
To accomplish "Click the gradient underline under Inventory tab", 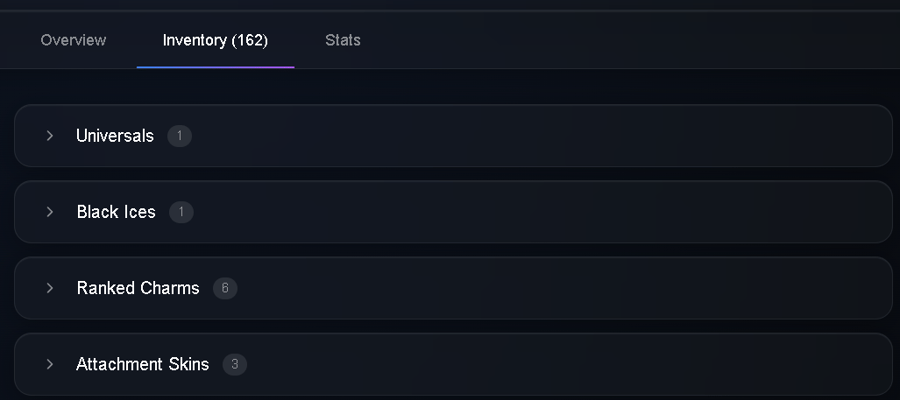I will pyautogui.click(x=215, y=67).
